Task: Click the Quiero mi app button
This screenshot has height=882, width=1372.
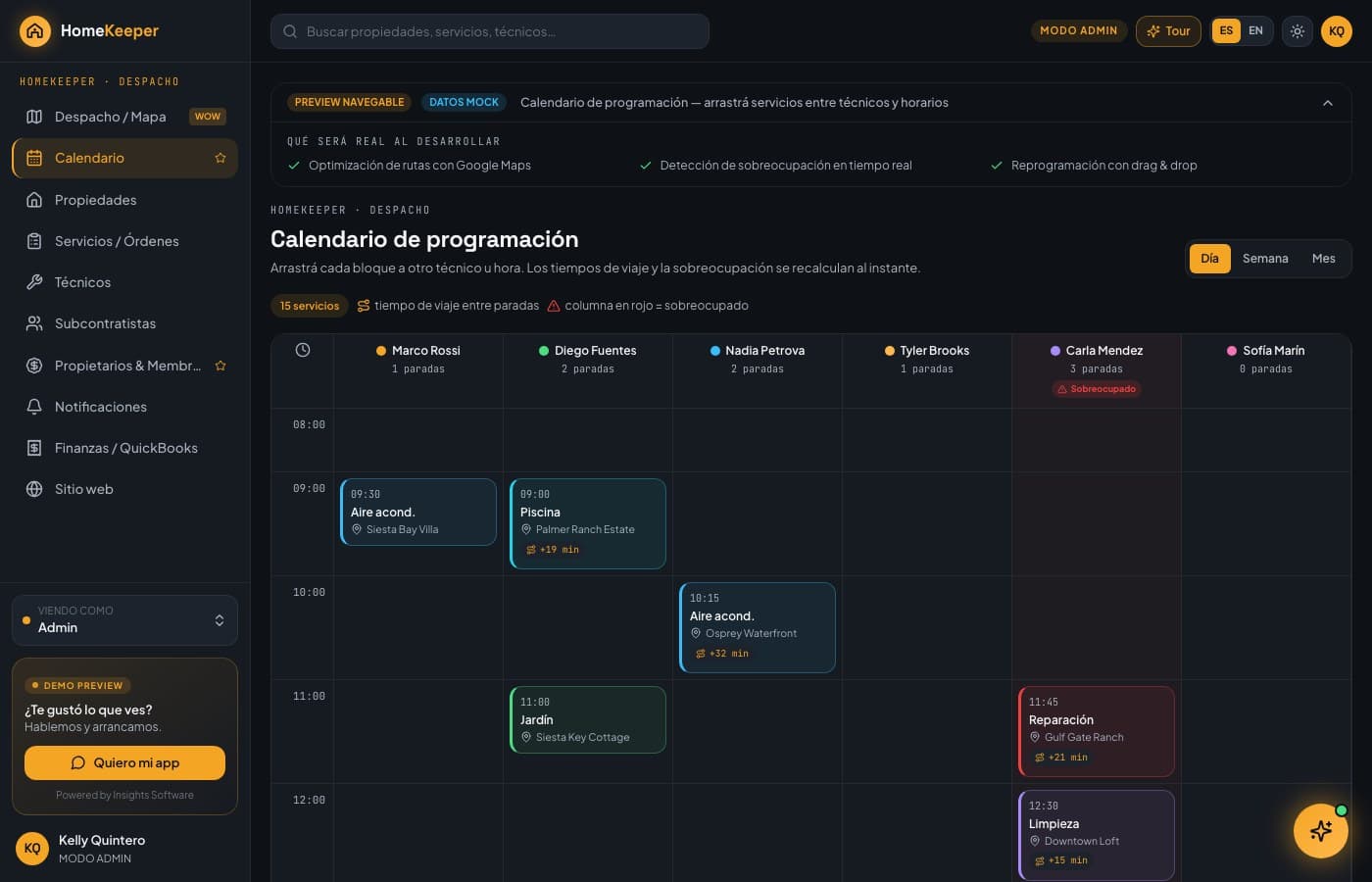Action: pyautogui.click(x=124, y=762)
